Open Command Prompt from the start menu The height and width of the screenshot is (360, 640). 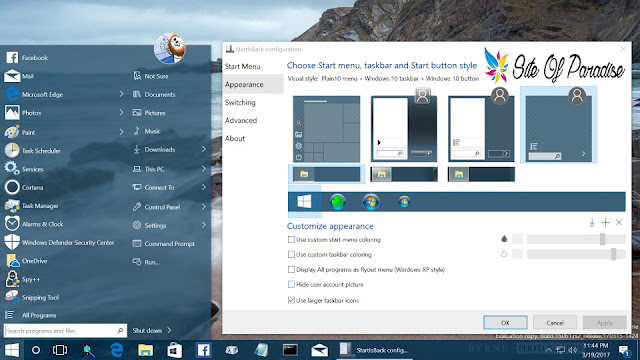click(163, 244)
